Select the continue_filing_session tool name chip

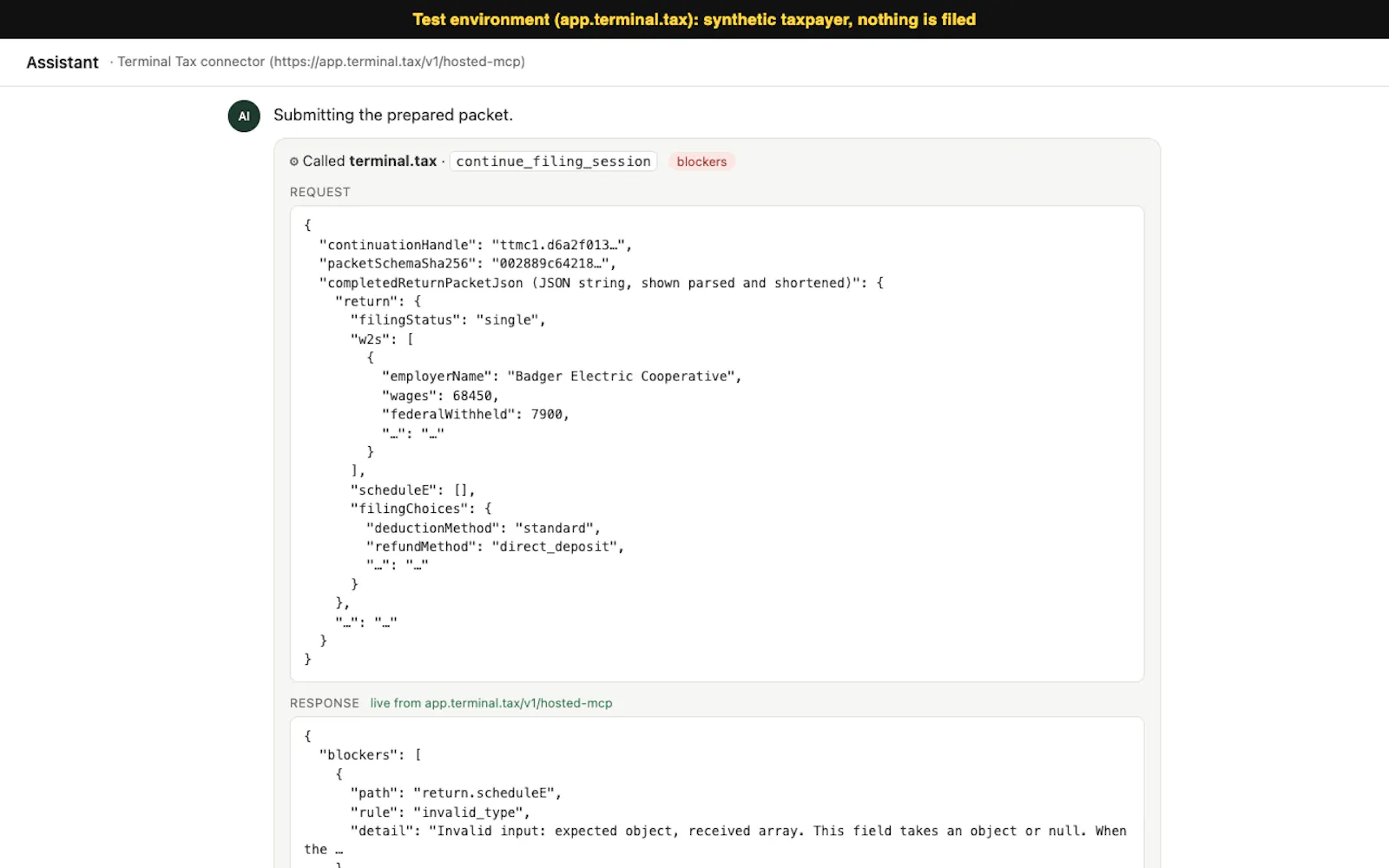click(x=553, y=161)
